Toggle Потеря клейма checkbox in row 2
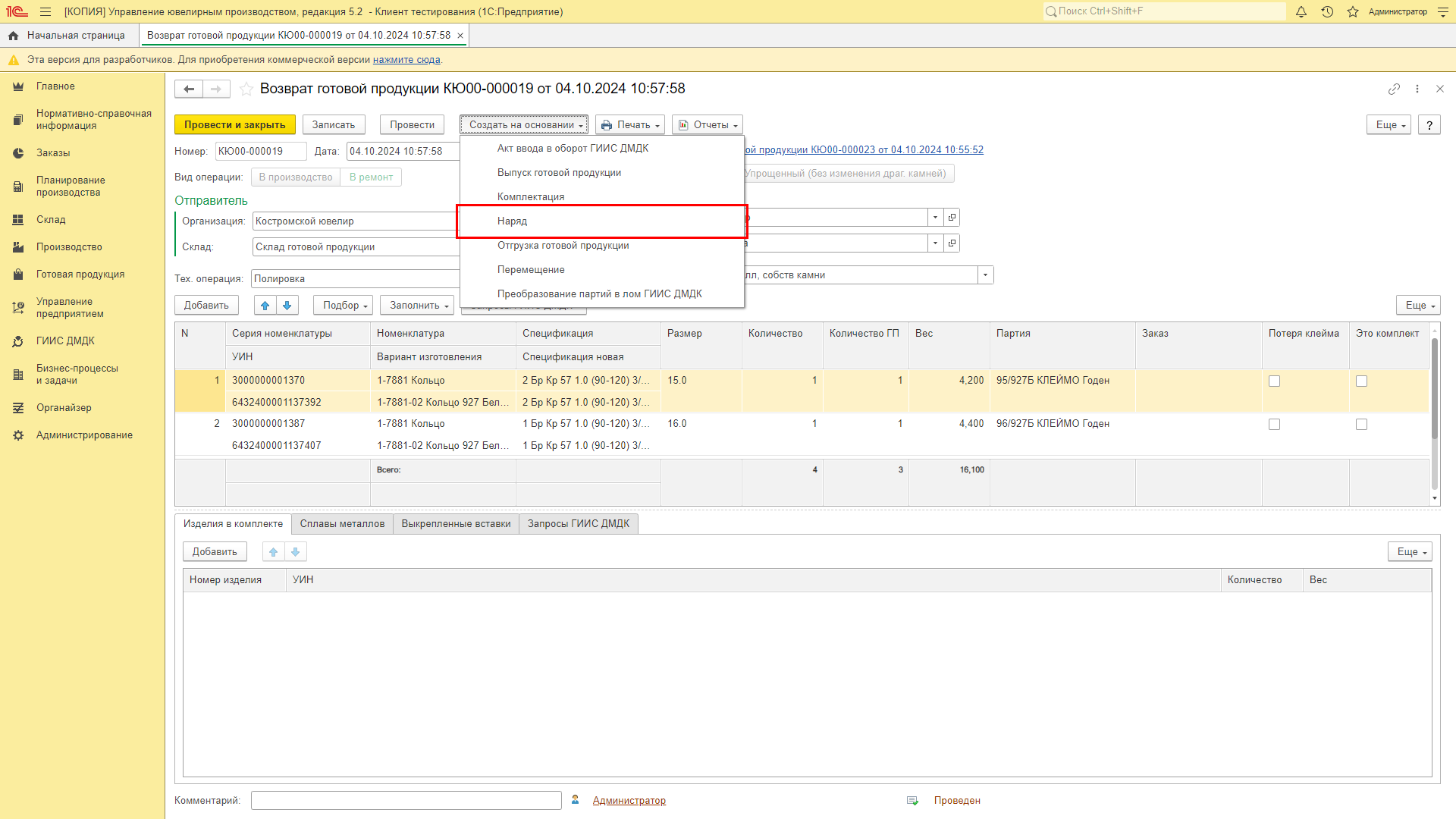This screenshot has width=1456, height=819. click(1274, 424)
